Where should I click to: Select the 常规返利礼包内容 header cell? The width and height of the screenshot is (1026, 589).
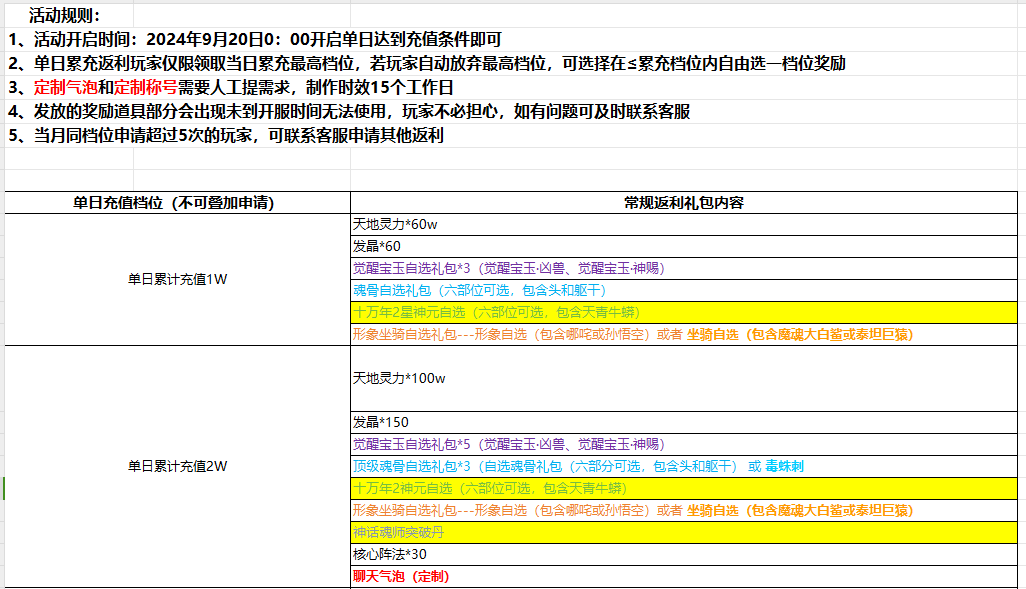click(x=683, y=202)
